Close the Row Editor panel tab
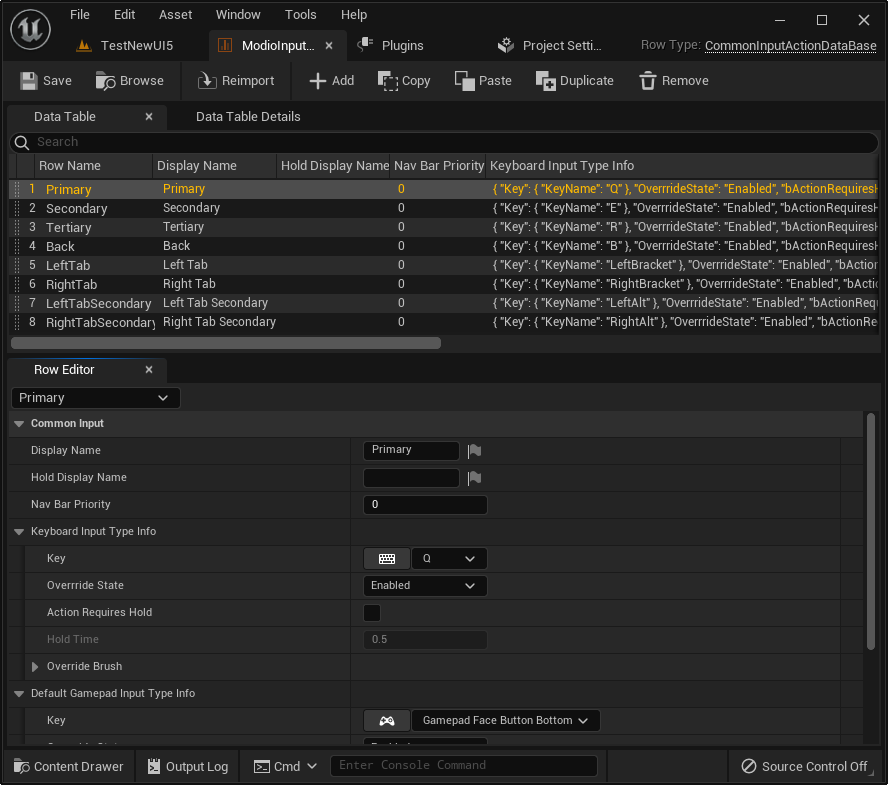This screenshot has height=785, width=888. (x=149, y=370)
